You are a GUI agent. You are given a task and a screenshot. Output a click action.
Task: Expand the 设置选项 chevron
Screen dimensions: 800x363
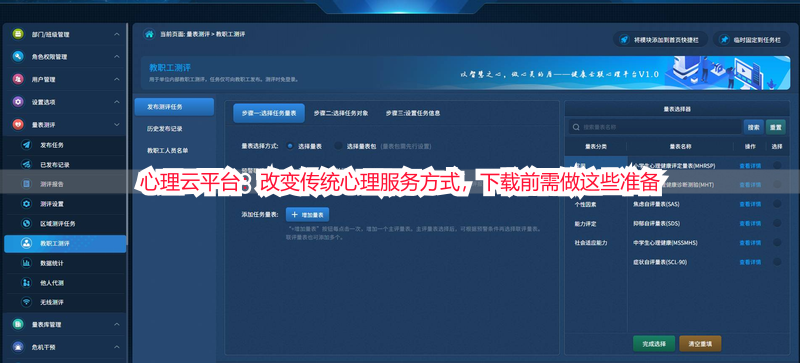pos(117,102)
